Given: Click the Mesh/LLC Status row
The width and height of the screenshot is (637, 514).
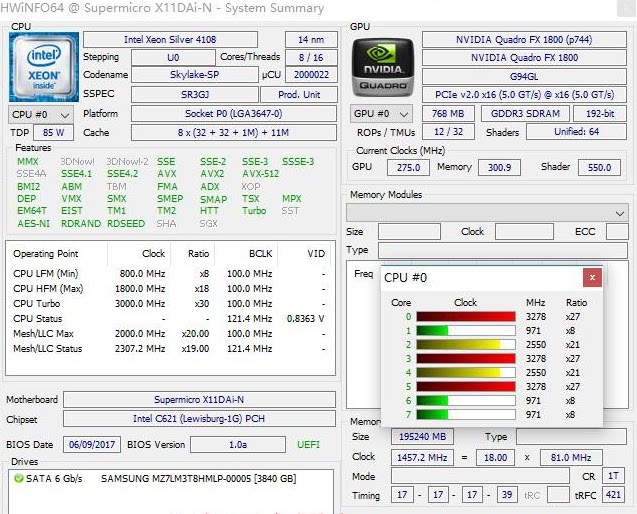Looking at the screenshot, I should (169, 349).
